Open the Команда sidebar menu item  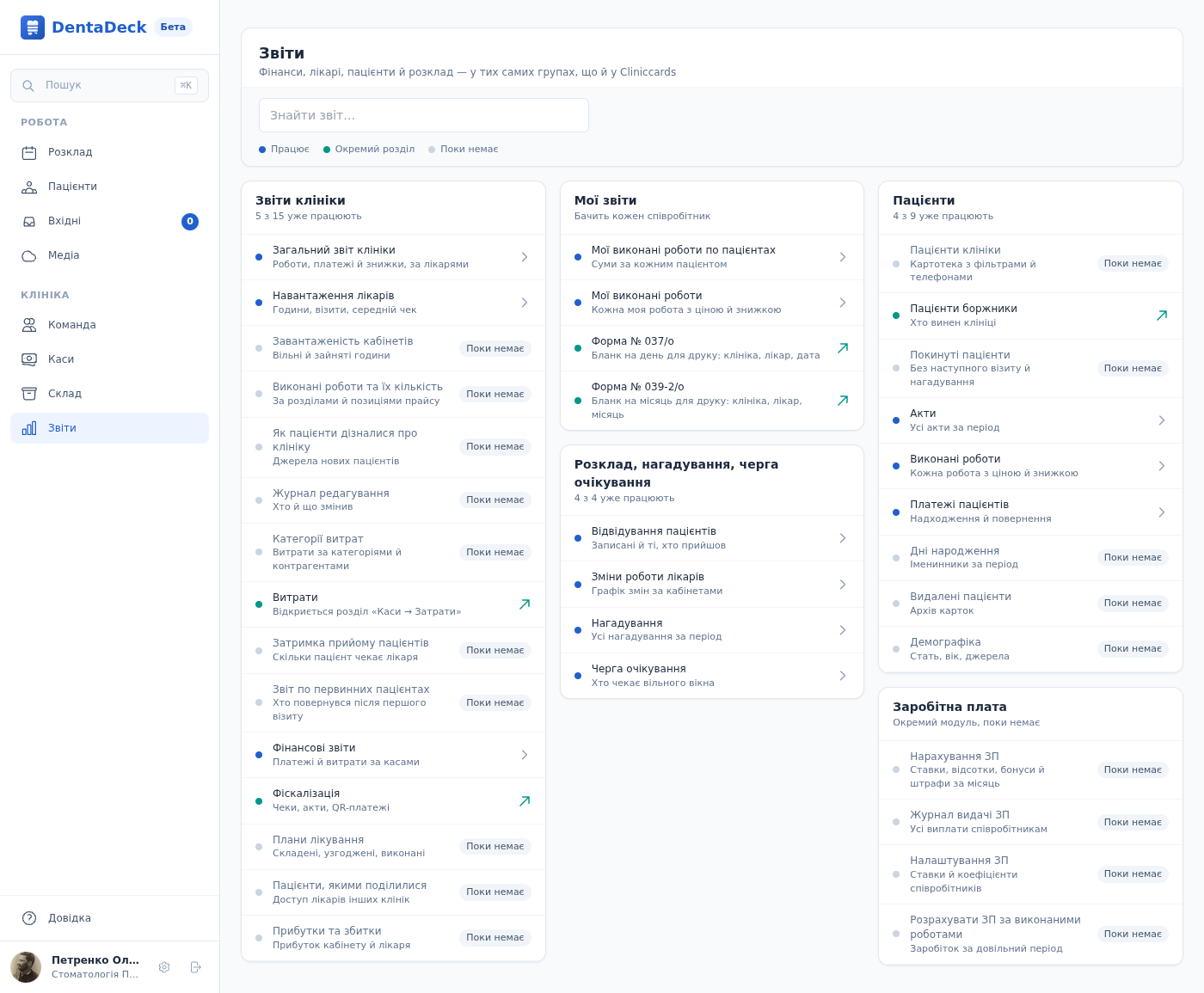tap(109, 325)
